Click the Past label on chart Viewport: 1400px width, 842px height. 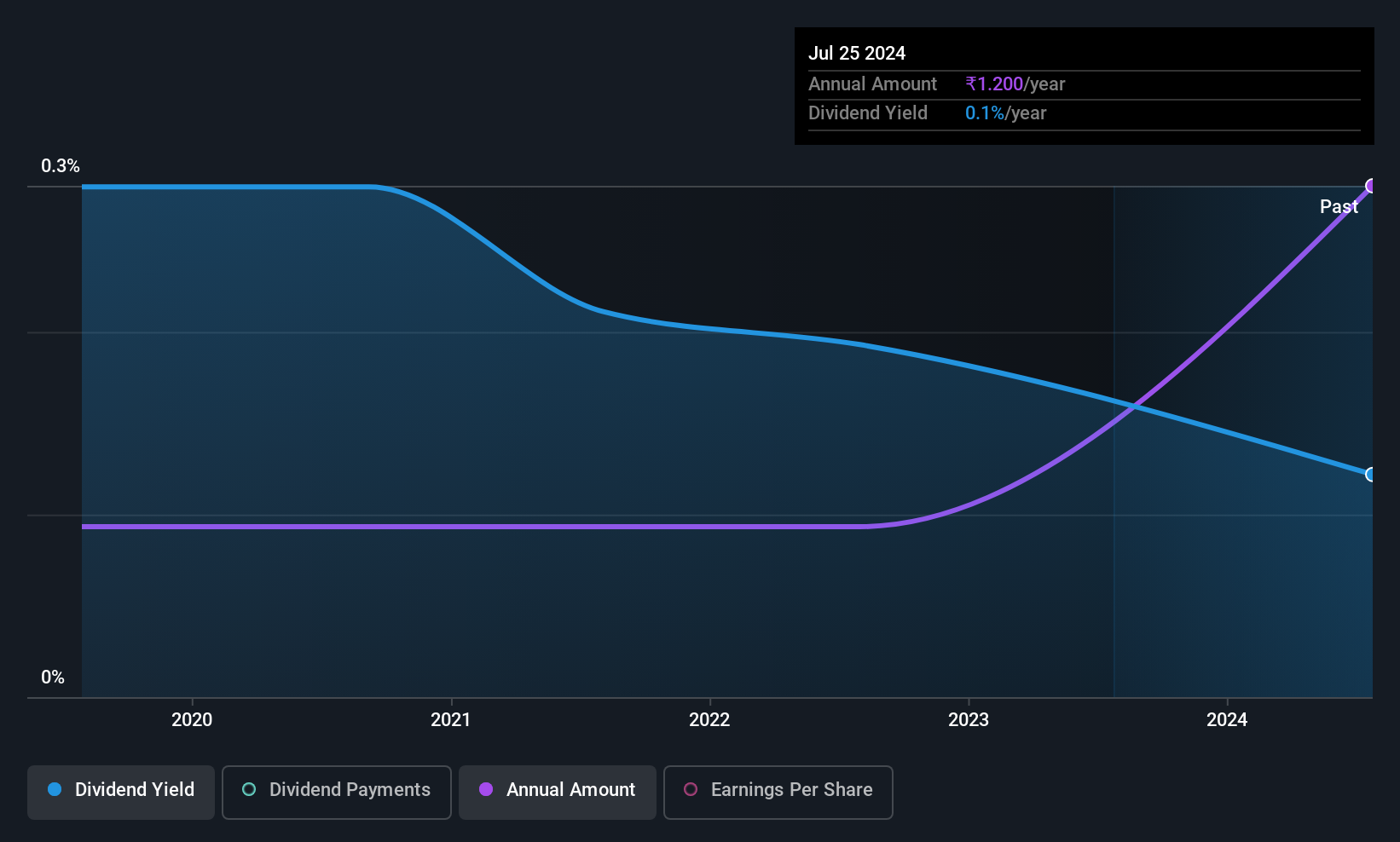point(1339,206)
